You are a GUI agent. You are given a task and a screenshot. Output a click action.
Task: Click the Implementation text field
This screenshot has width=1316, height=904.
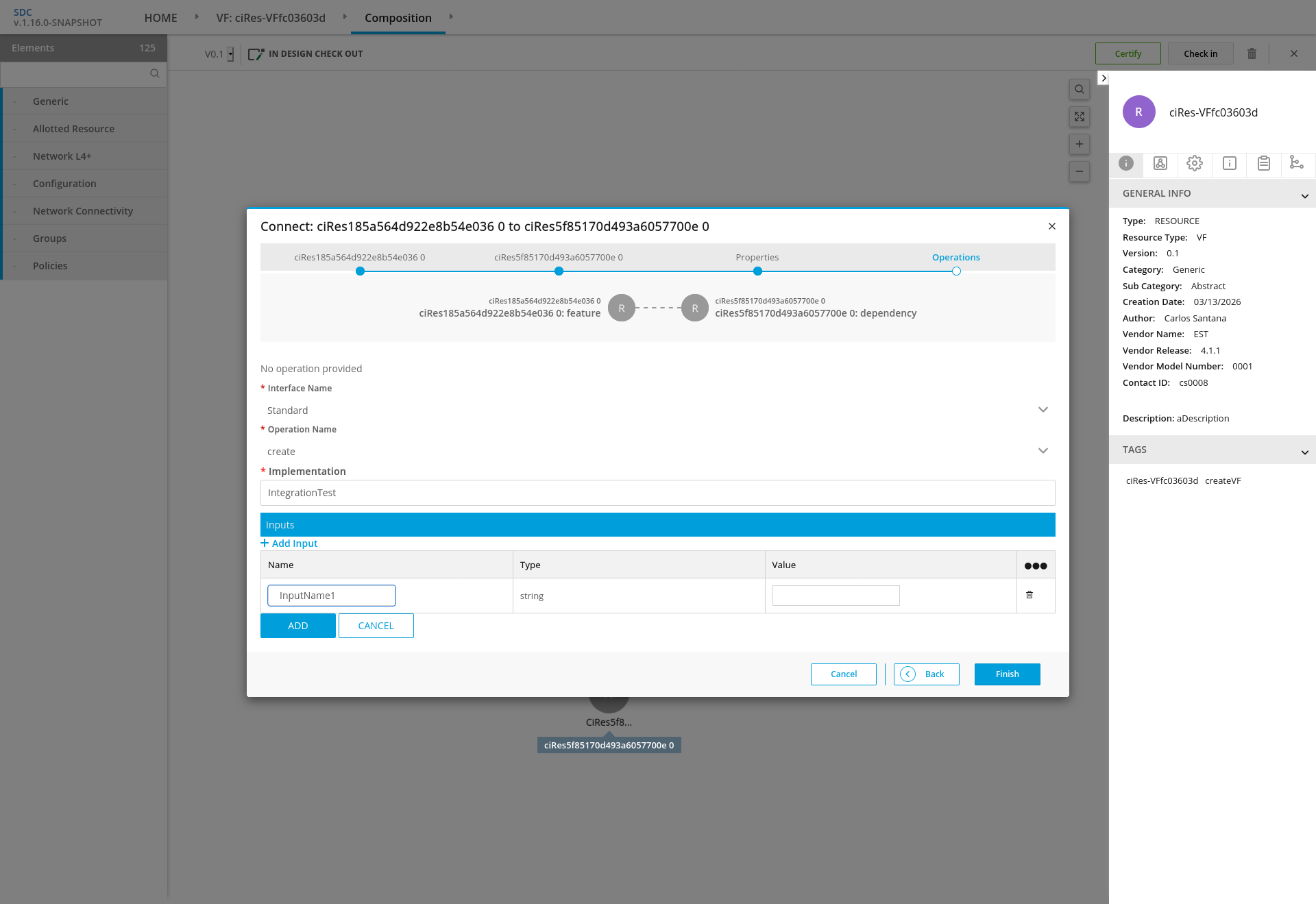[657, 493]
